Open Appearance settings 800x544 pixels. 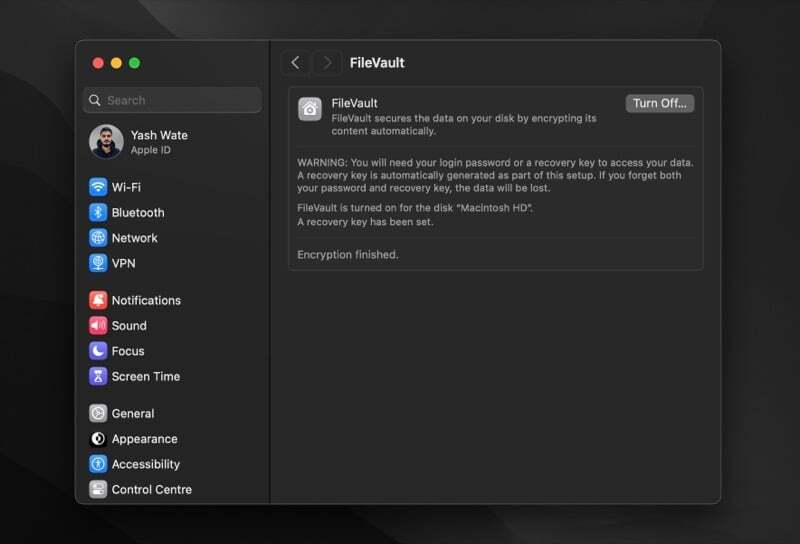tap(172, 439)
